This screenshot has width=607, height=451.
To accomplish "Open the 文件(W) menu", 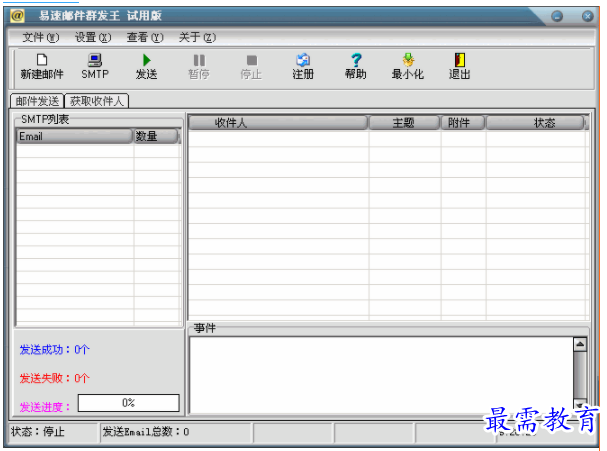I will (40, 38).
